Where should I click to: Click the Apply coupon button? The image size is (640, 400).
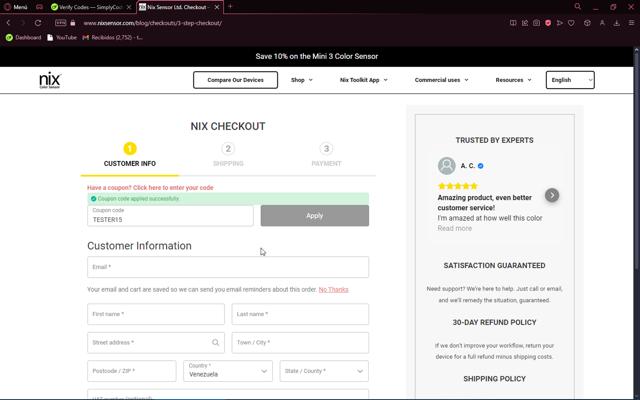point(315,216)
